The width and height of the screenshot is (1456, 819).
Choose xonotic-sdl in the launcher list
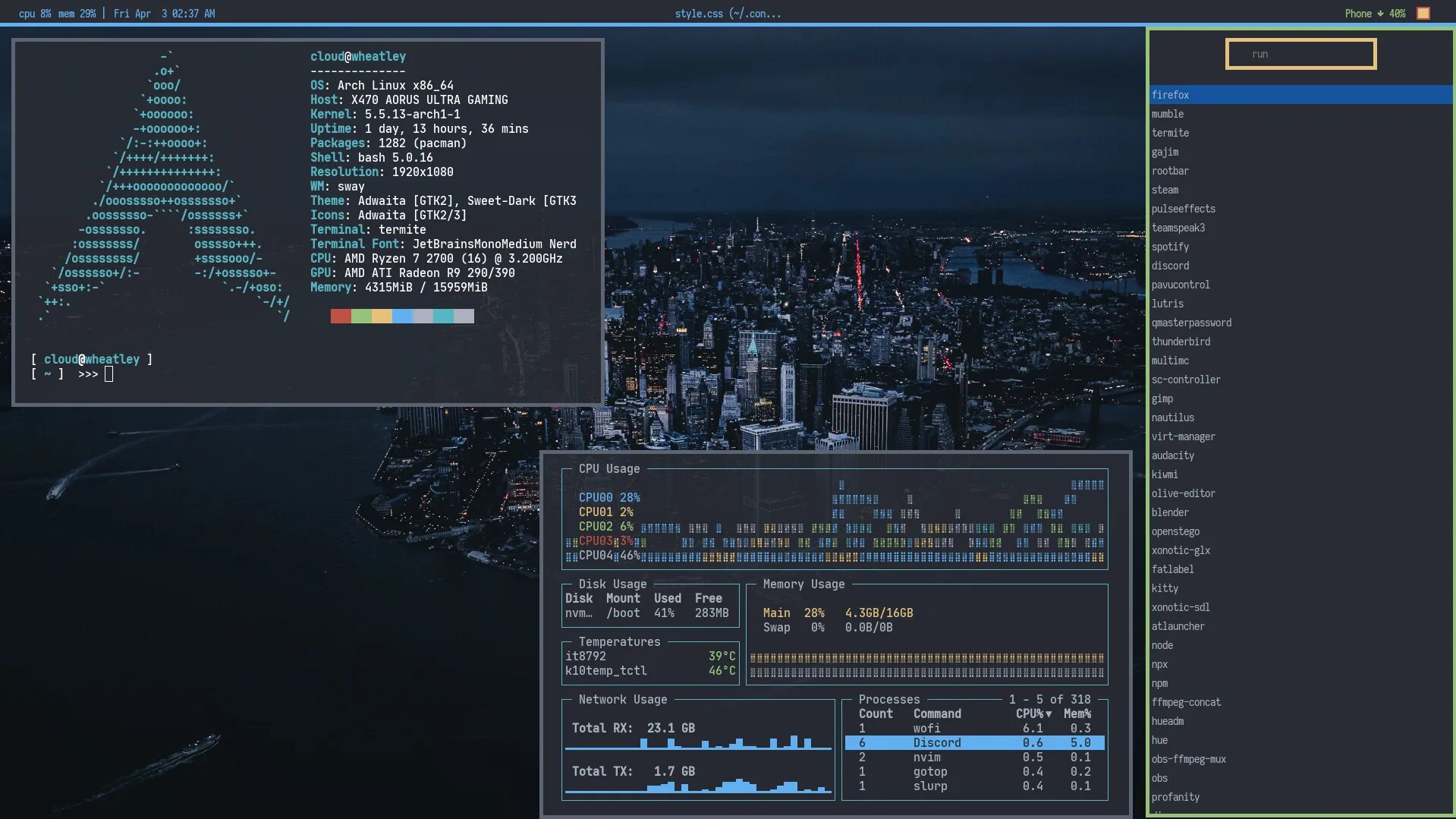click(x=1301, y=607)
